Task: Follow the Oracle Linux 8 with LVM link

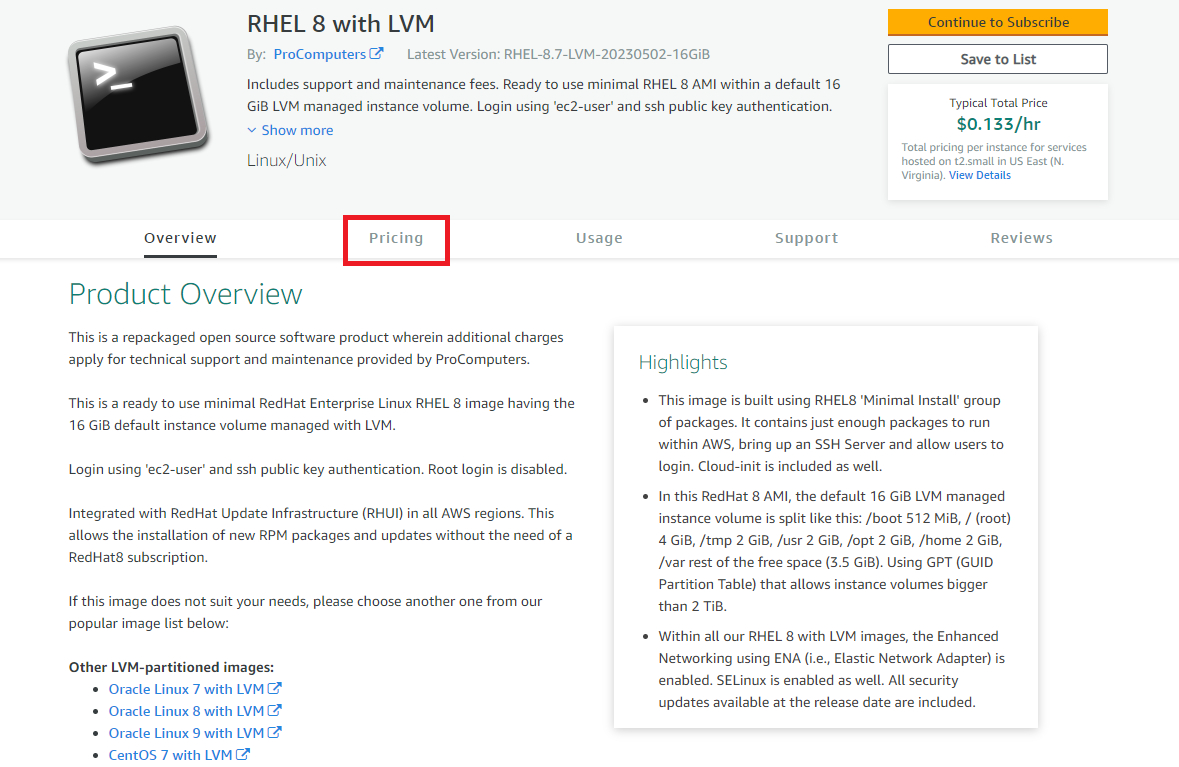Action: pos(186,711)
